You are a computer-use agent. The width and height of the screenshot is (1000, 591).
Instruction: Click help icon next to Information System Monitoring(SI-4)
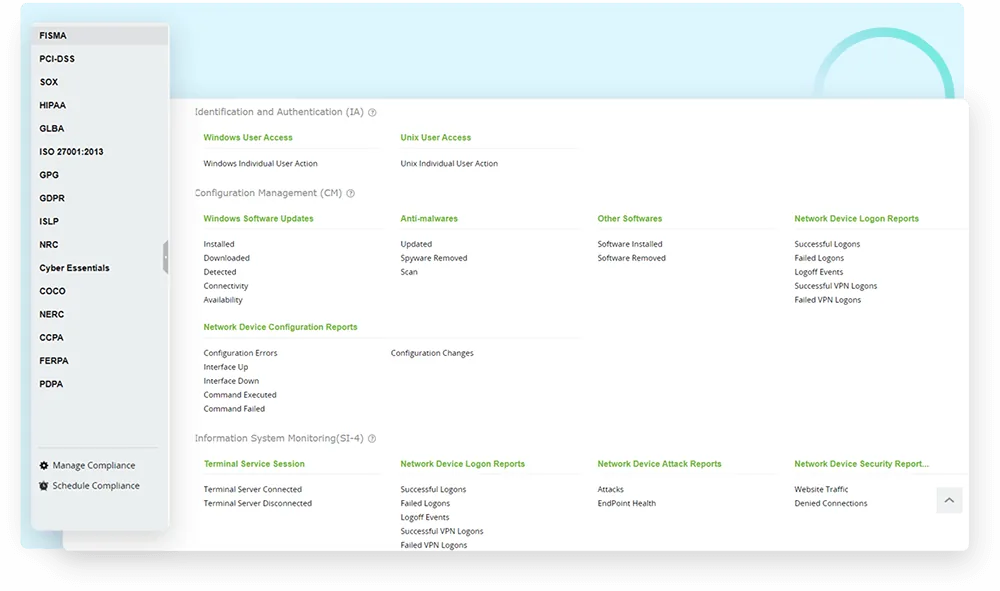[x=372, y=439]
